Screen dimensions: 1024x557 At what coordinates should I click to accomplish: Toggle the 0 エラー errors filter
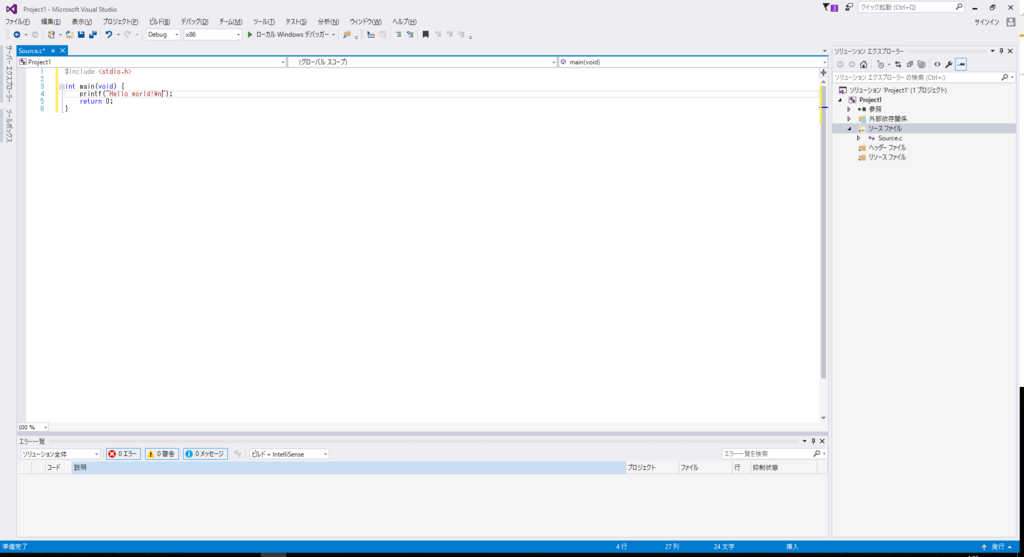click(x=123, y=454)
